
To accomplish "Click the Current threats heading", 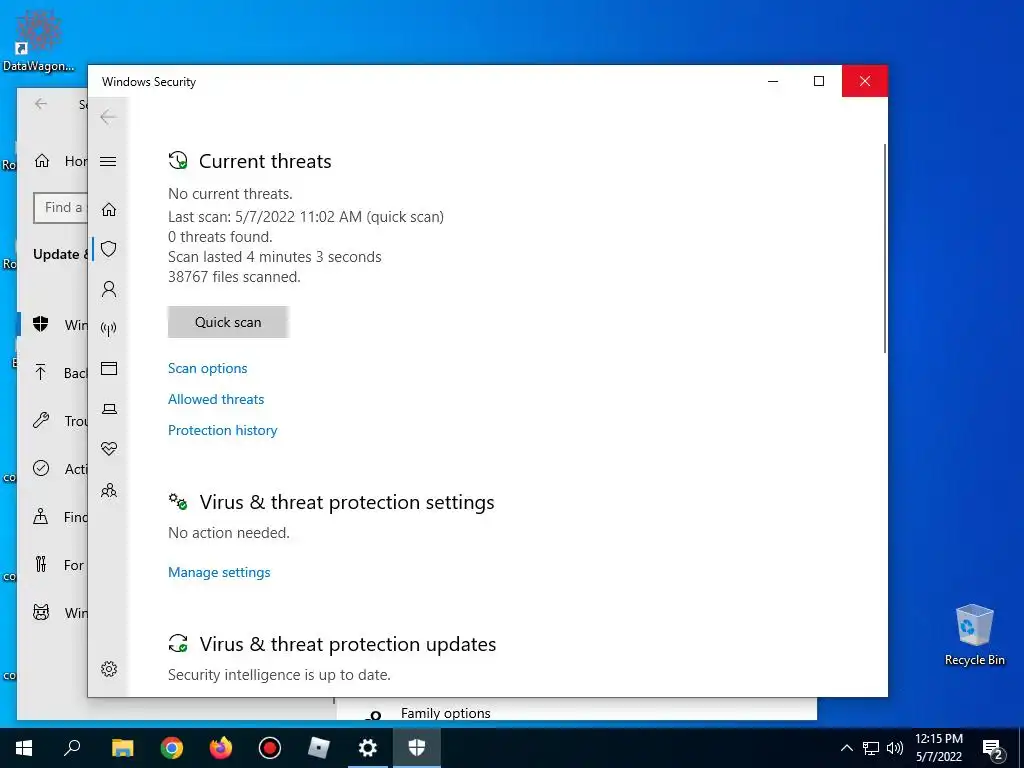I will point(265,161).
